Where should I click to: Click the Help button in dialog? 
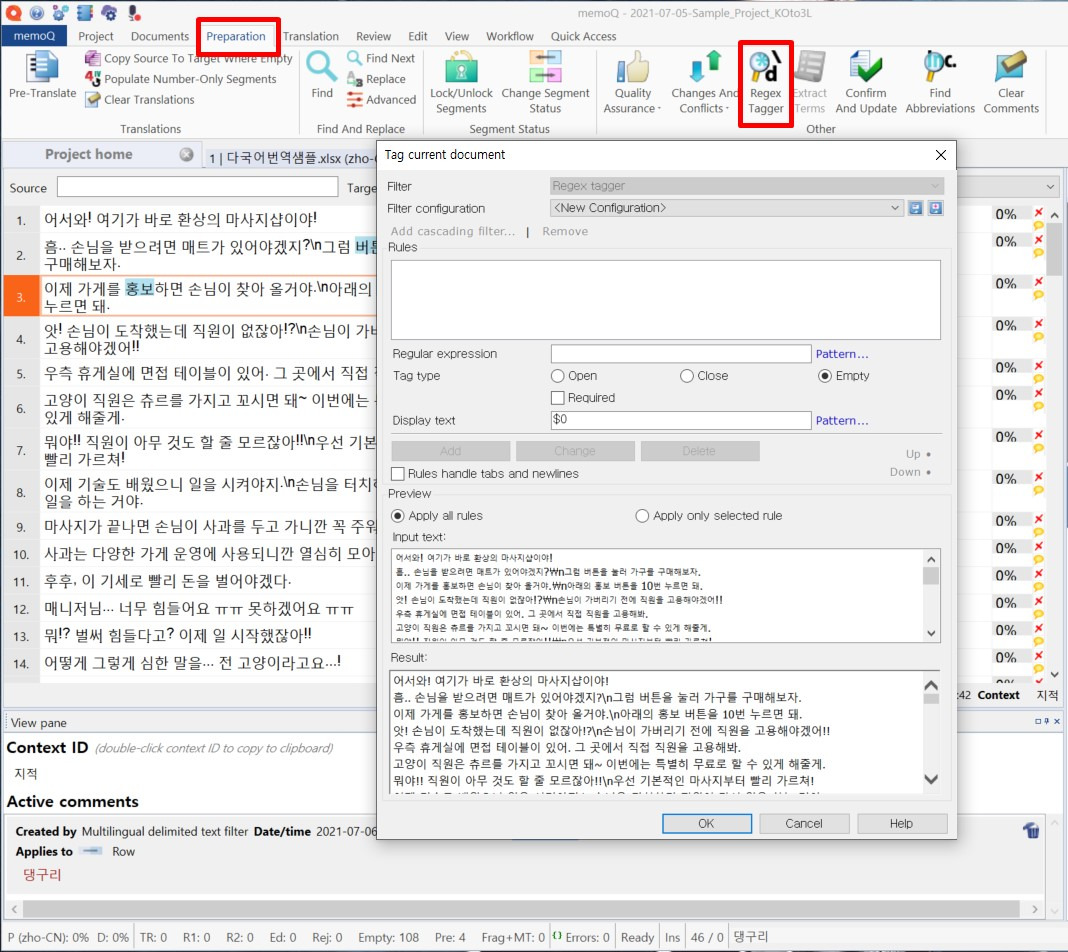[x=901, y=823]
